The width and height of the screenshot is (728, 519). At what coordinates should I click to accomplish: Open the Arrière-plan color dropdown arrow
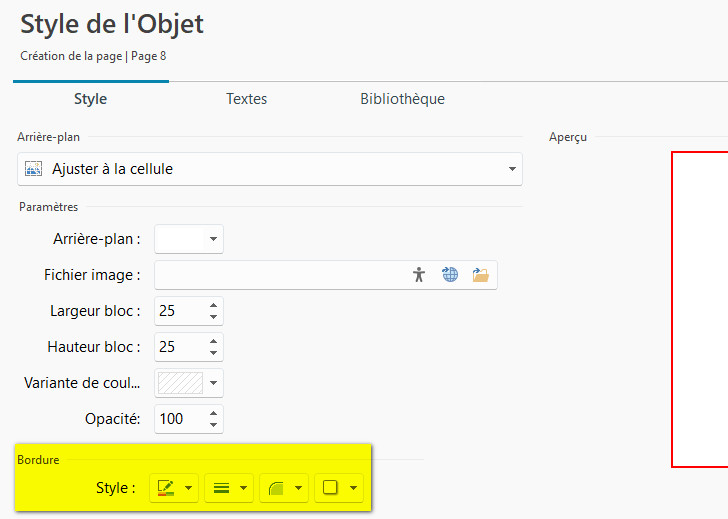(213, 240)
